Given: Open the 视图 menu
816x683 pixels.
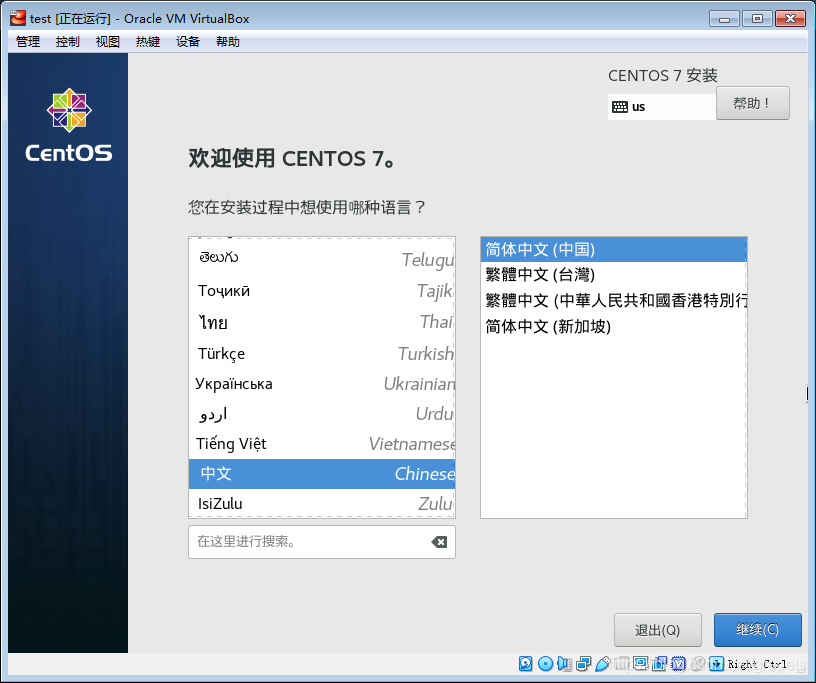Looking at the screenshot, I should pos(108,42).
